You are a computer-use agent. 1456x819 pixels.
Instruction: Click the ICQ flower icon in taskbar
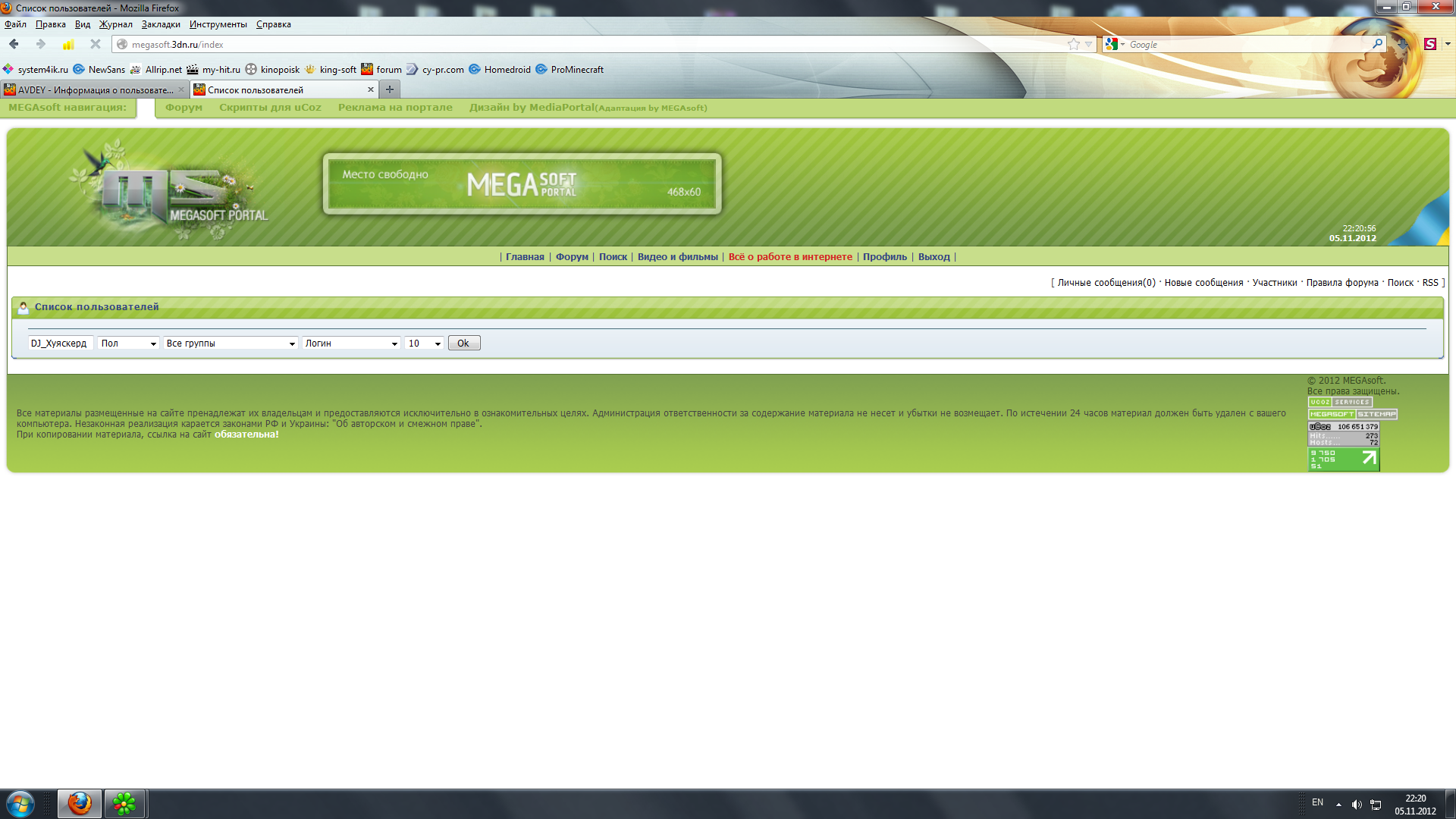tap(124, 803)
